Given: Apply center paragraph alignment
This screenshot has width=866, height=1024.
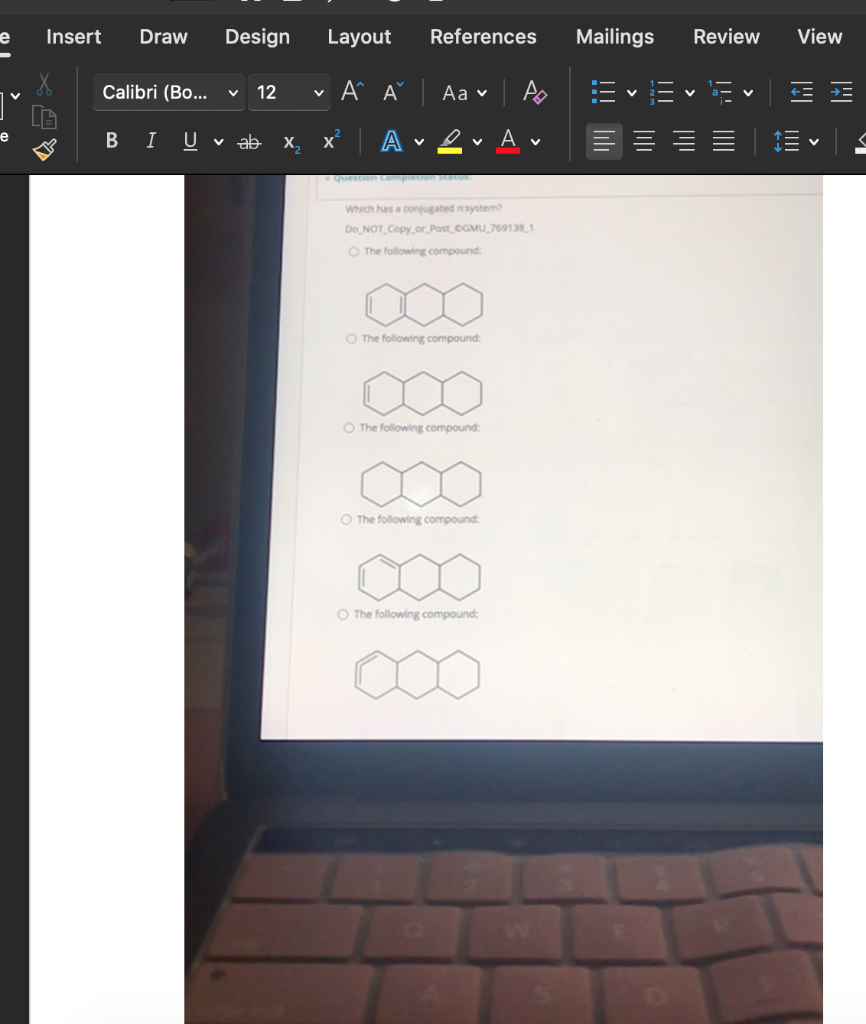Looking at the screenshot, I should click(644, 140).
